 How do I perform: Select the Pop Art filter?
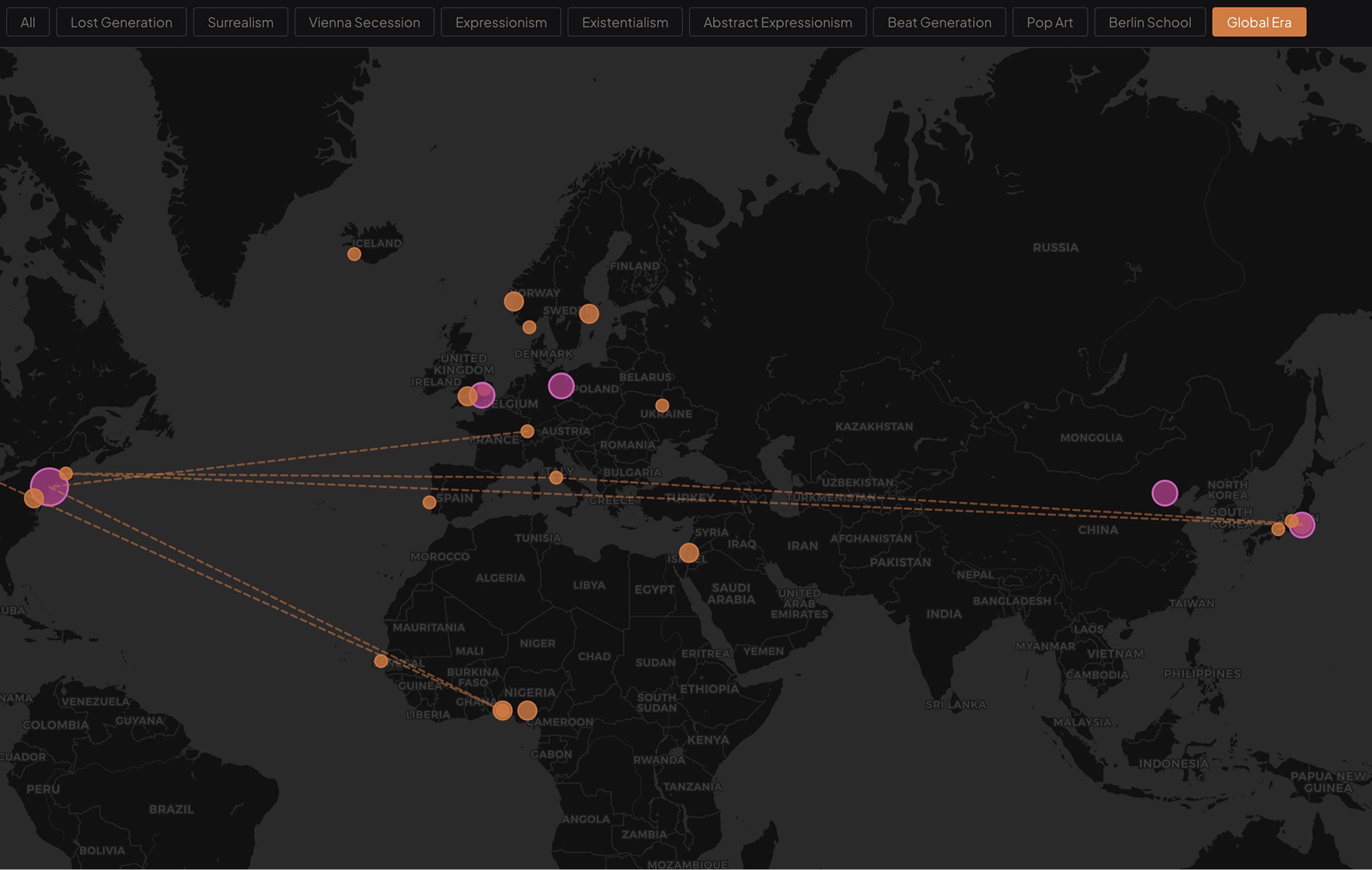pyautogui.click(x=1050, y=22)
